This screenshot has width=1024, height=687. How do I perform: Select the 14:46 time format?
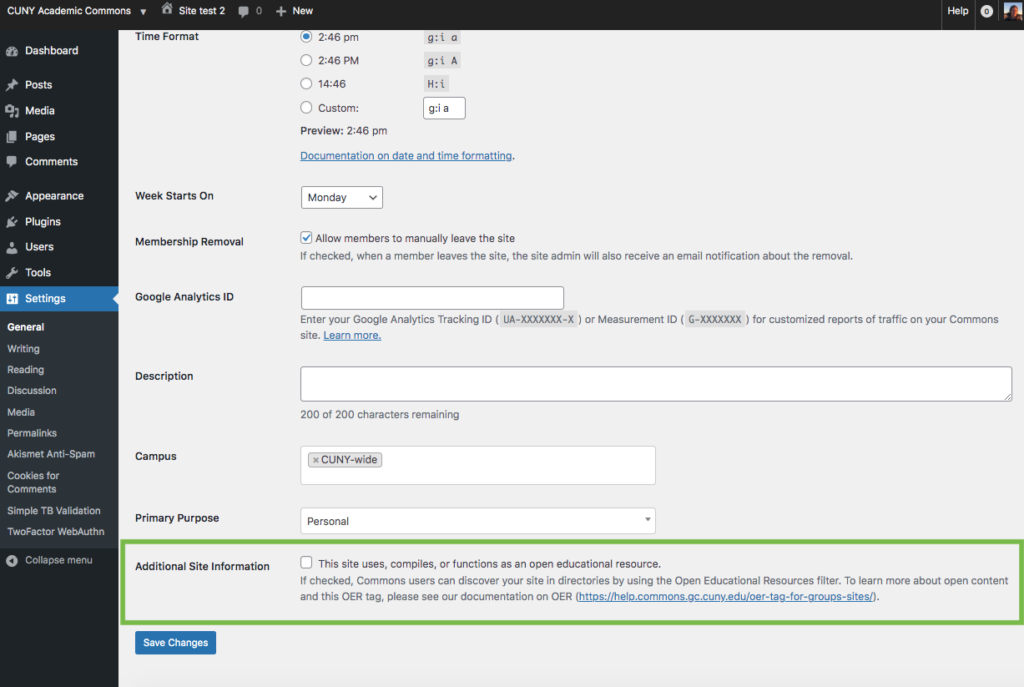tap(306, 84)
